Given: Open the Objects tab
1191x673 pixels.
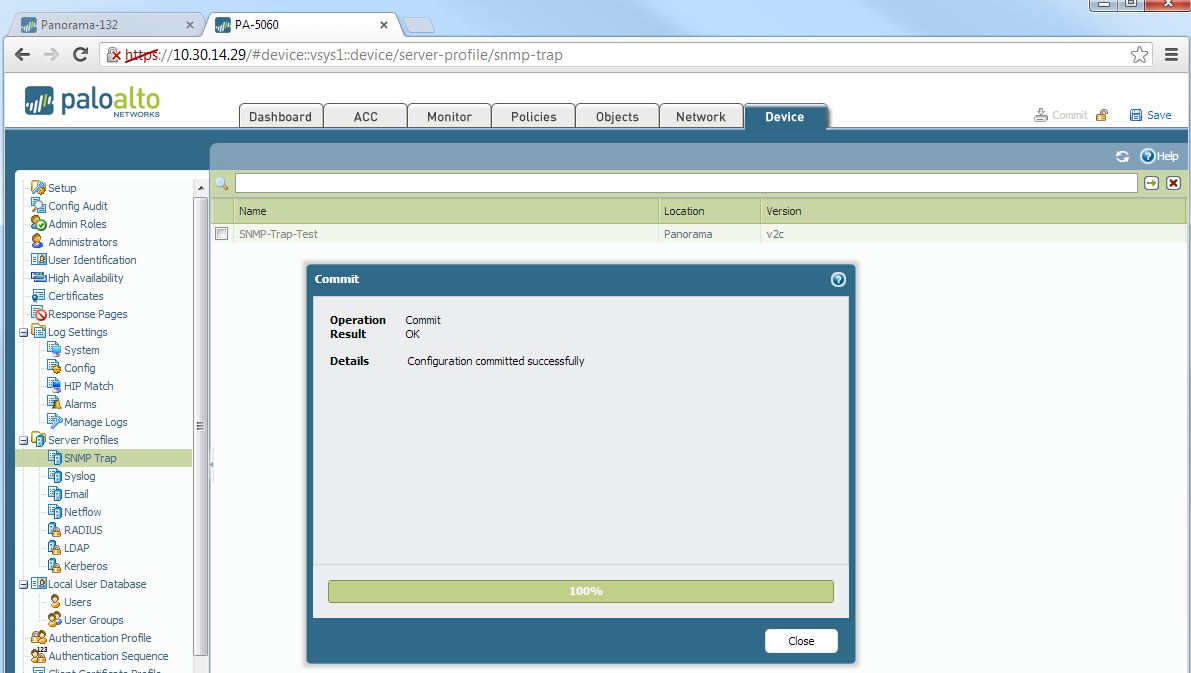Looking at the screenshot, I should (617, 116).
